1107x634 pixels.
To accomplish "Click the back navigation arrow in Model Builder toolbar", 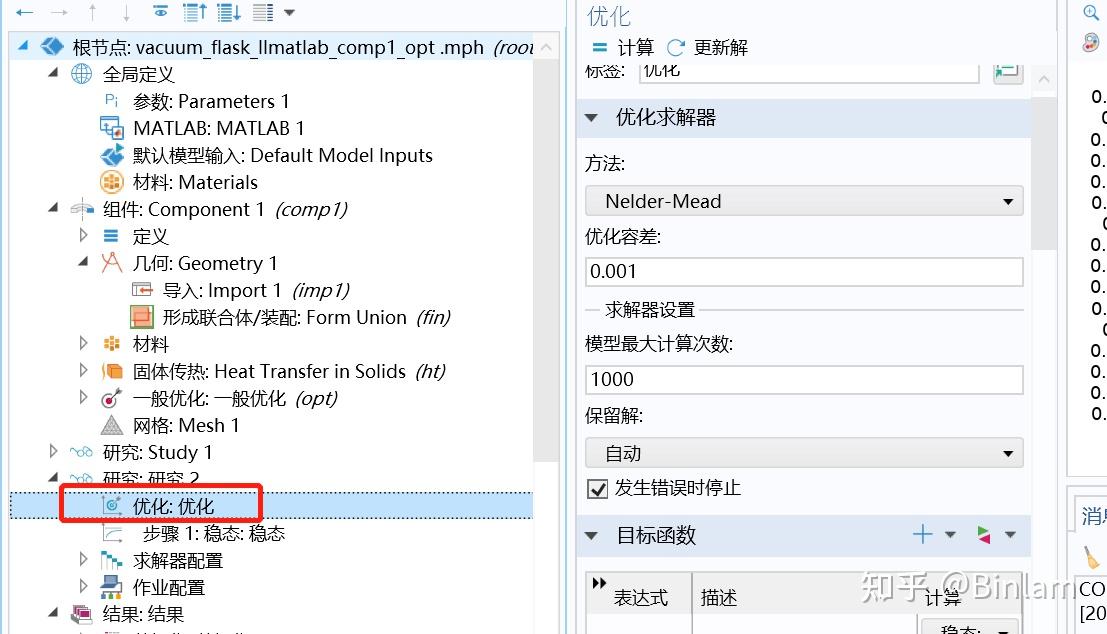I will [26, 13].
